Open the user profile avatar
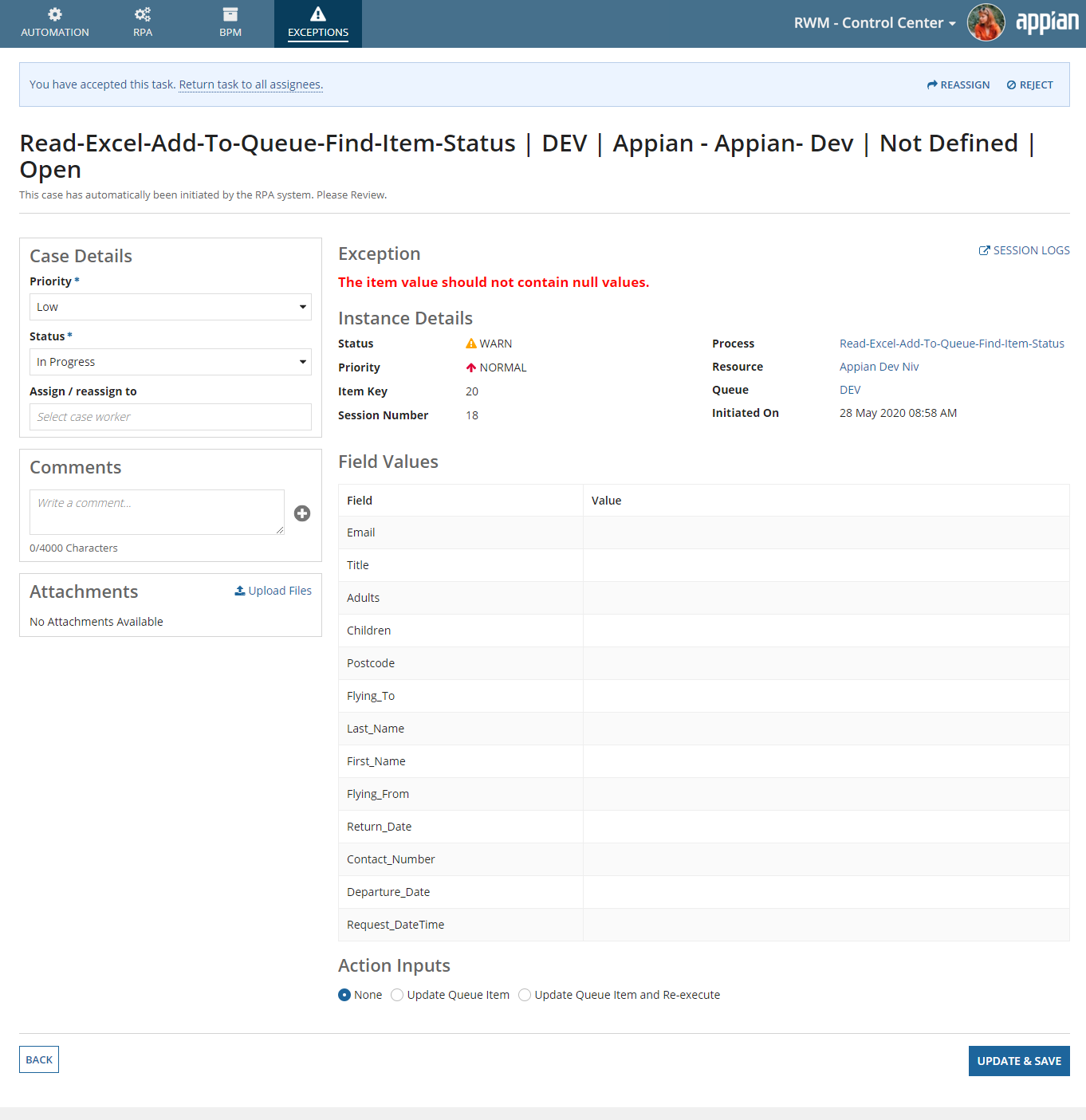Viewport: 1086px width, 1120px height. 986,22
